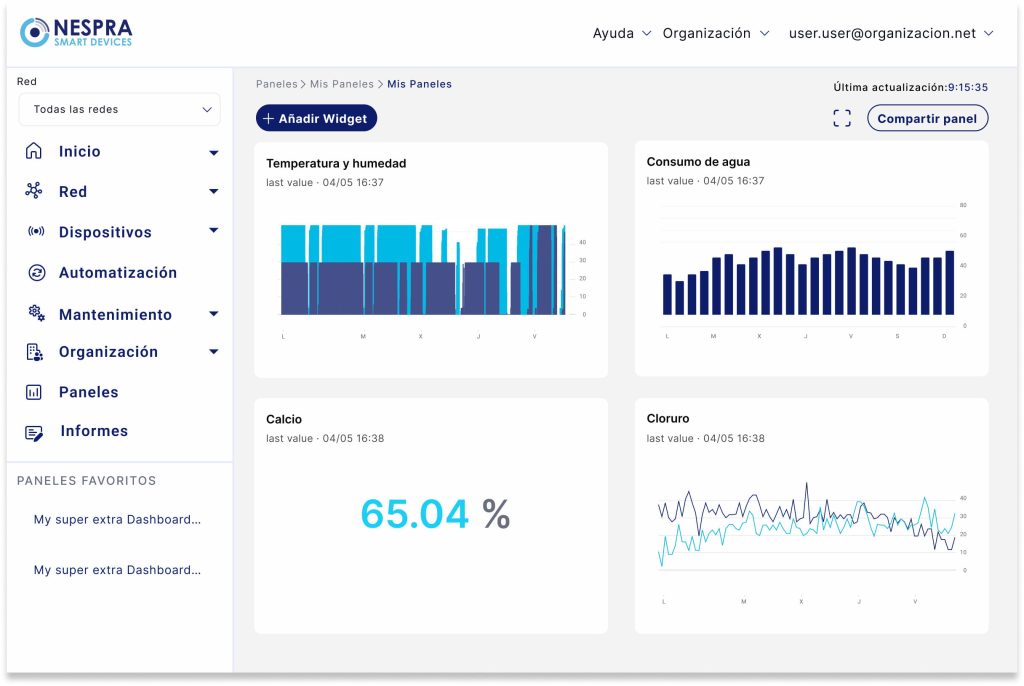This screenshot has width=1024, height=686.
Task: Toggle fullscreen view of the panel
Action: pos(842,118)
